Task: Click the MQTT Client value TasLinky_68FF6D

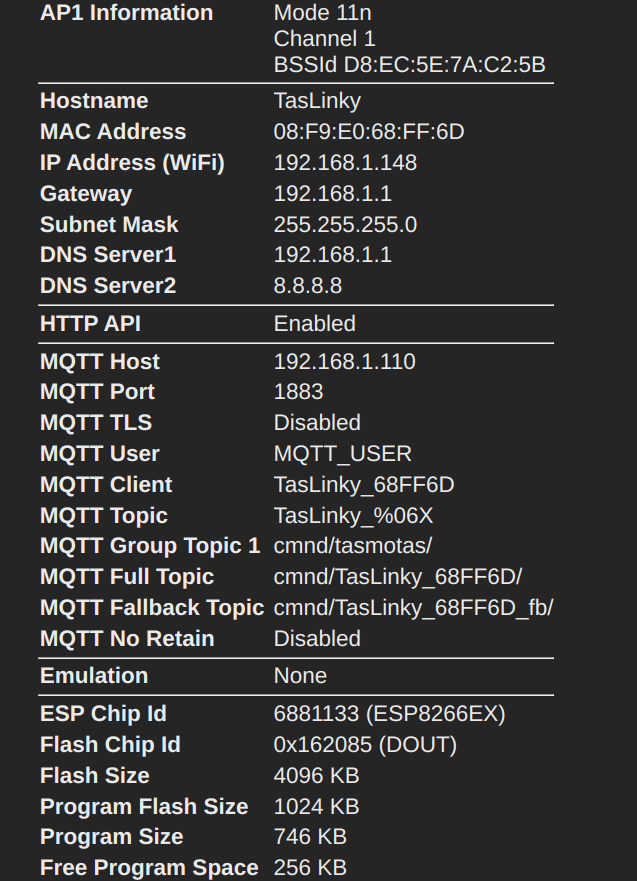Action: click(364, 485)
